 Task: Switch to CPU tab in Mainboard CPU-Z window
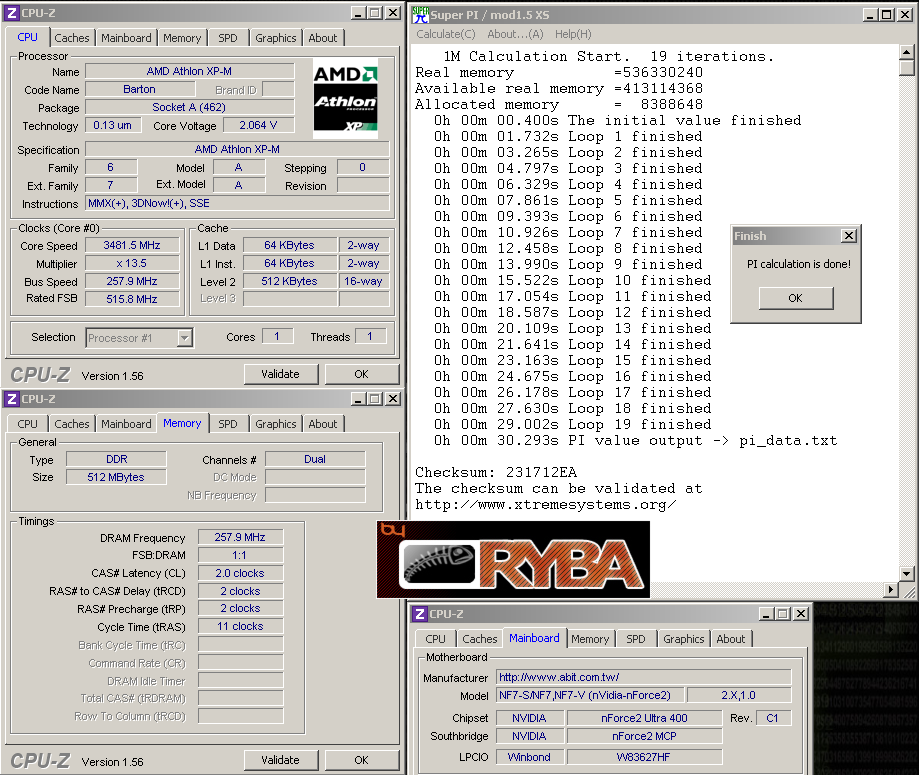[435, 639]
